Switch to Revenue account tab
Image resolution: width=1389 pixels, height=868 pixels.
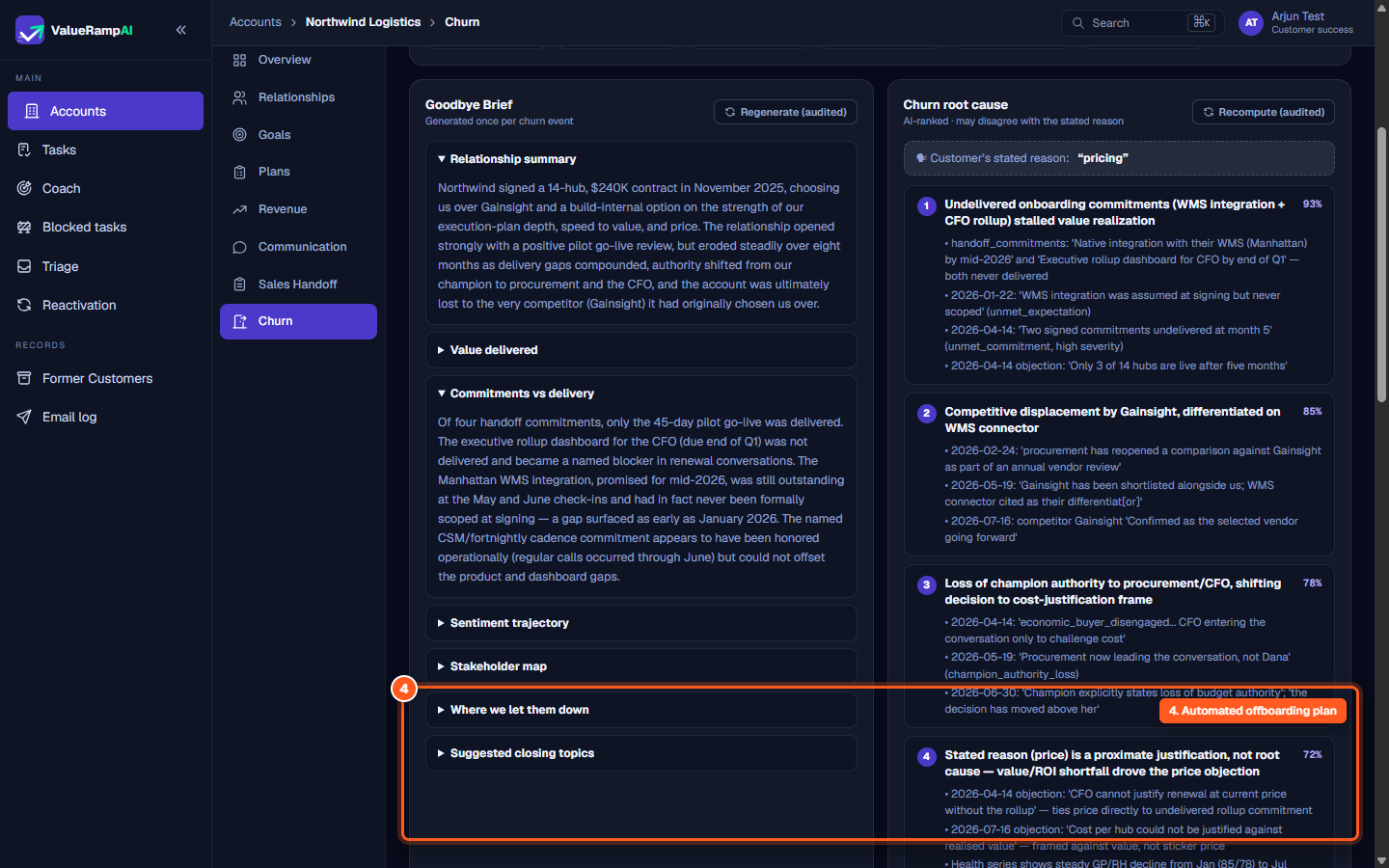[298, 209]
